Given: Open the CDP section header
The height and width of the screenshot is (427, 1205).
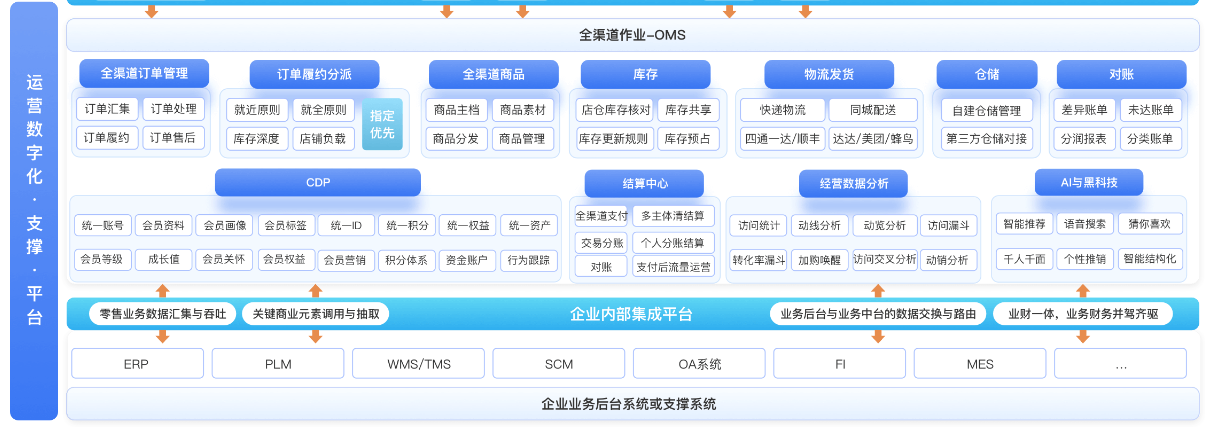Looking at the screenshot, I should pos(317,182).
